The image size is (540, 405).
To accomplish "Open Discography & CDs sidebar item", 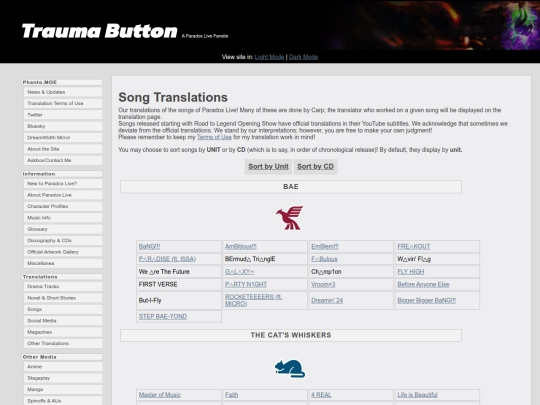I will 63,240.
